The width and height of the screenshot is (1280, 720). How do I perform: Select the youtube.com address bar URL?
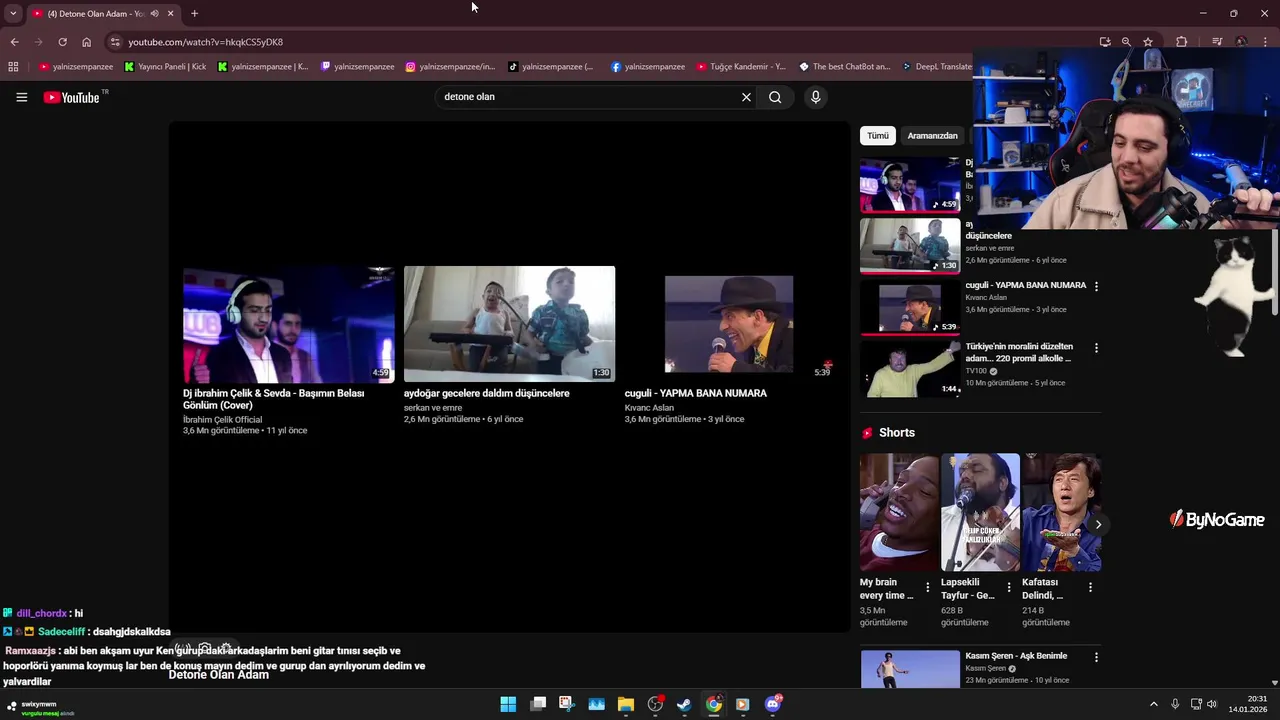click(205, 42)
